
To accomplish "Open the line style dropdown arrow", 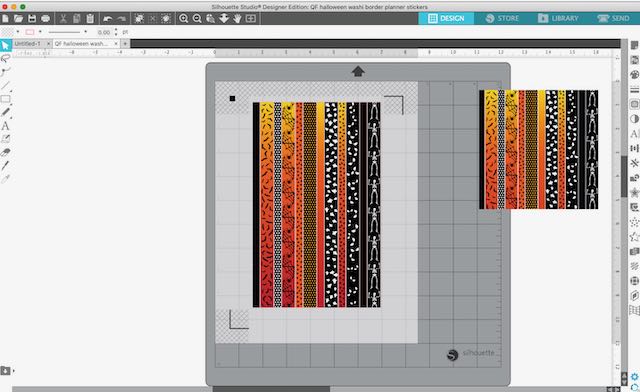I will pos(85,31).
